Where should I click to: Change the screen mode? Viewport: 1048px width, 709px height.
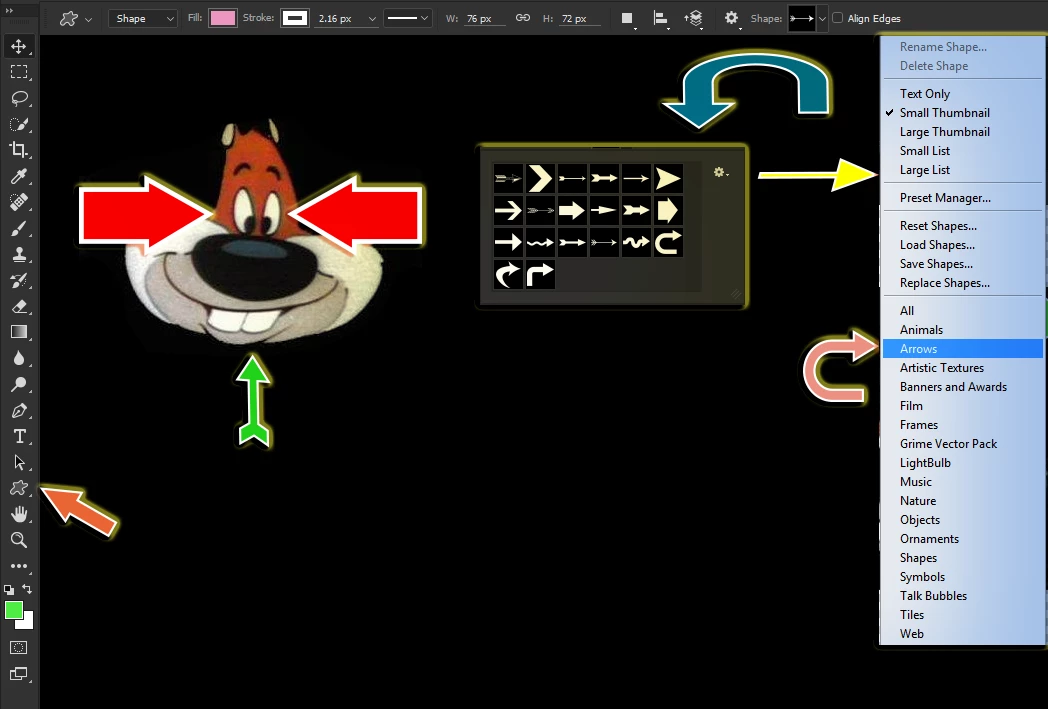click(x=19, y=674)
